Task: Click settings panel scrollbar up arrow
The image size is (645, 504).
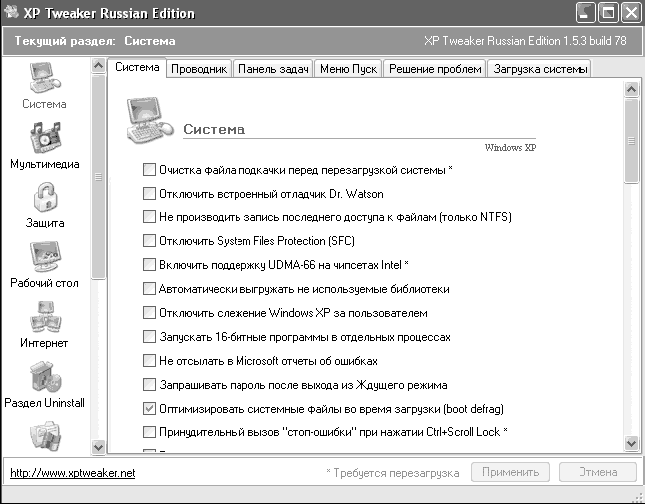Action: 631,89
